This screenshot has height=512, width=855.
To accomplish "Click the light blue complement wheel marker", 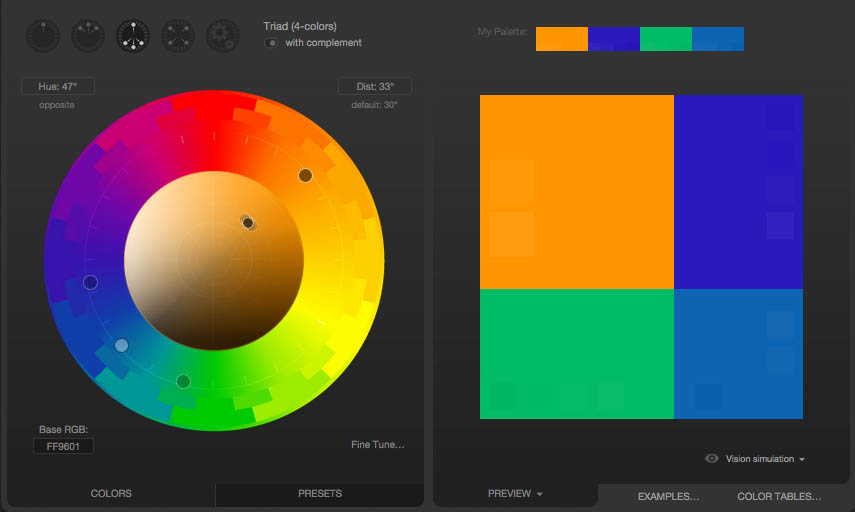I will pyautogui.click(x=121, y=345).
